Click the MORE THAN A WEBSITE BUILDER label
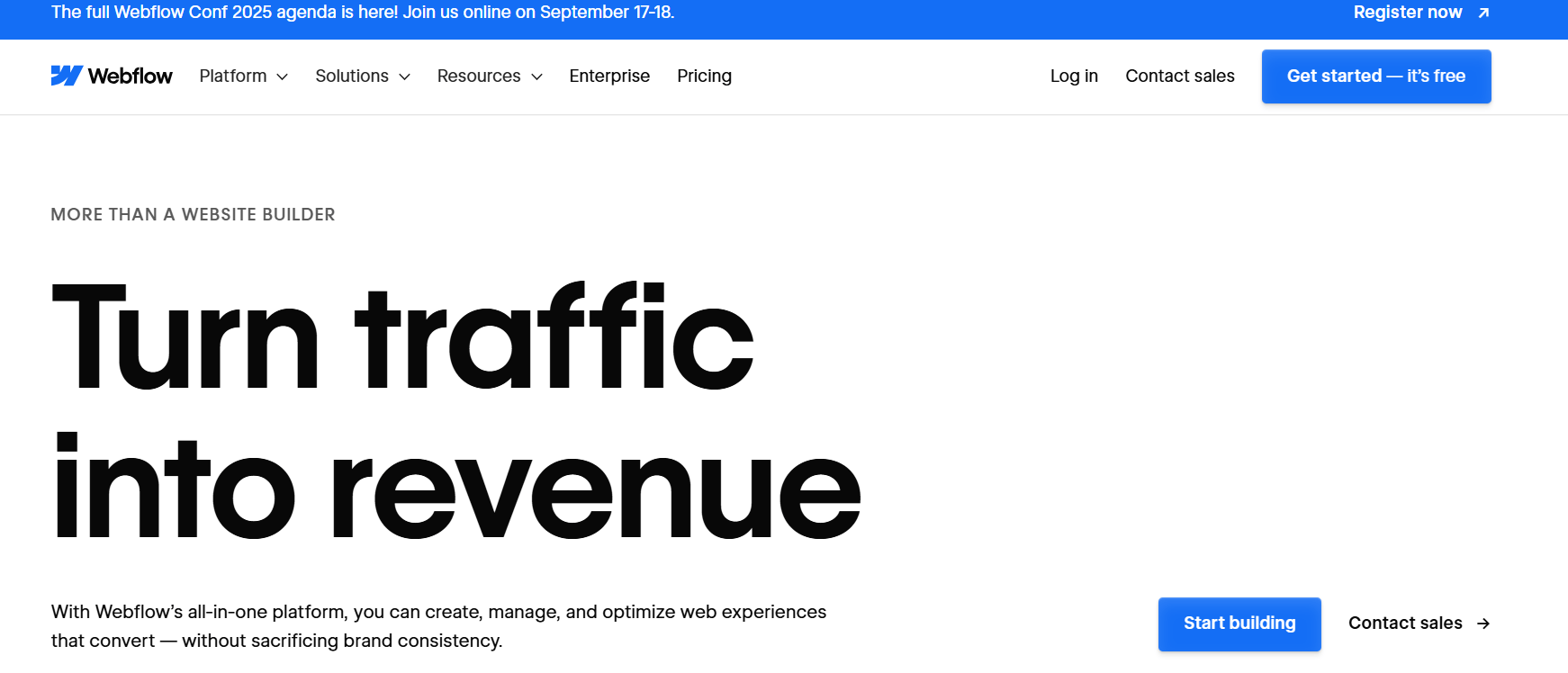This screenshot has height=673, width=1568. [x=193, y=214]
